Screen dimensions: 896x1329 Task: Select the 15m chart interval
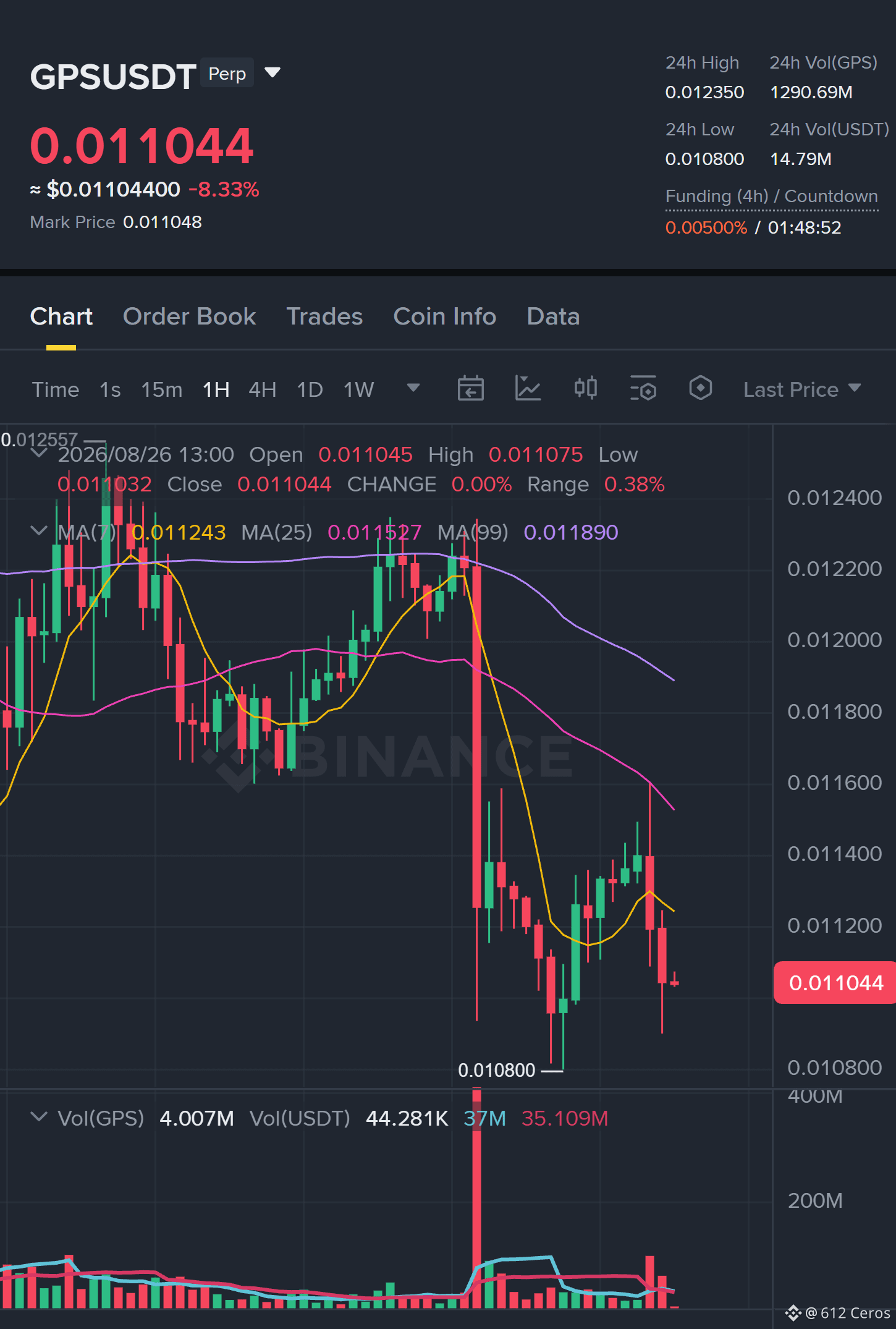(161, 389)
